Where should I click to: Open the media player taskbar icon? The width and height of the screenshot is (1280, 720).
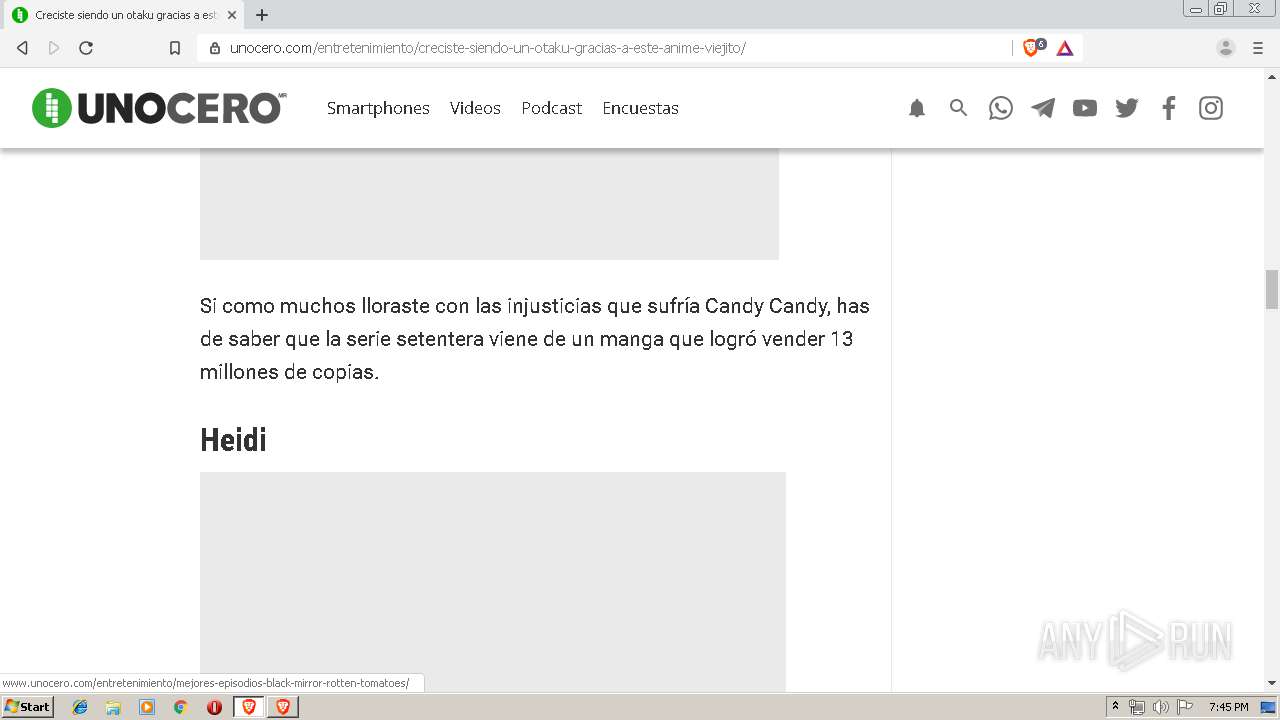click(147, 707)
